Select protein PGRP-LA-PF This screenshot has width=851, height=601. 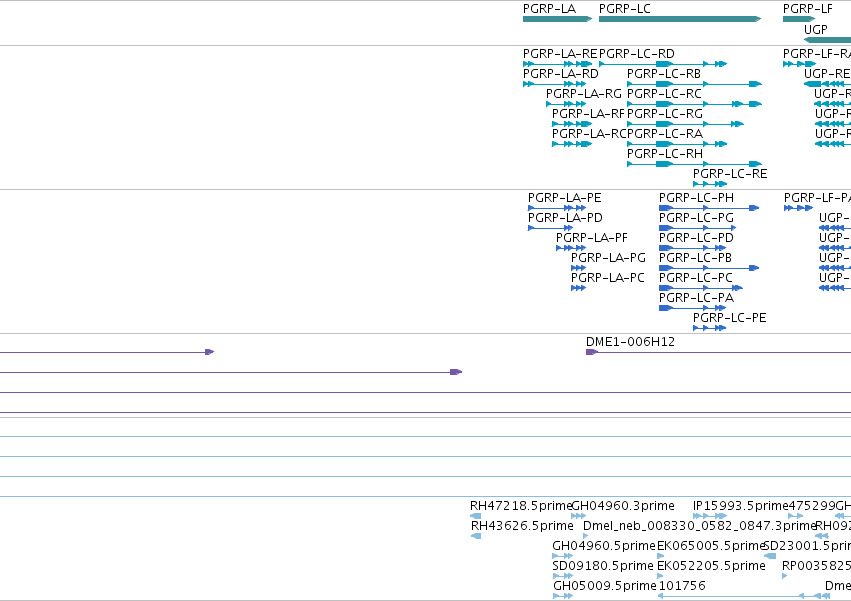[x=592, y=238]
